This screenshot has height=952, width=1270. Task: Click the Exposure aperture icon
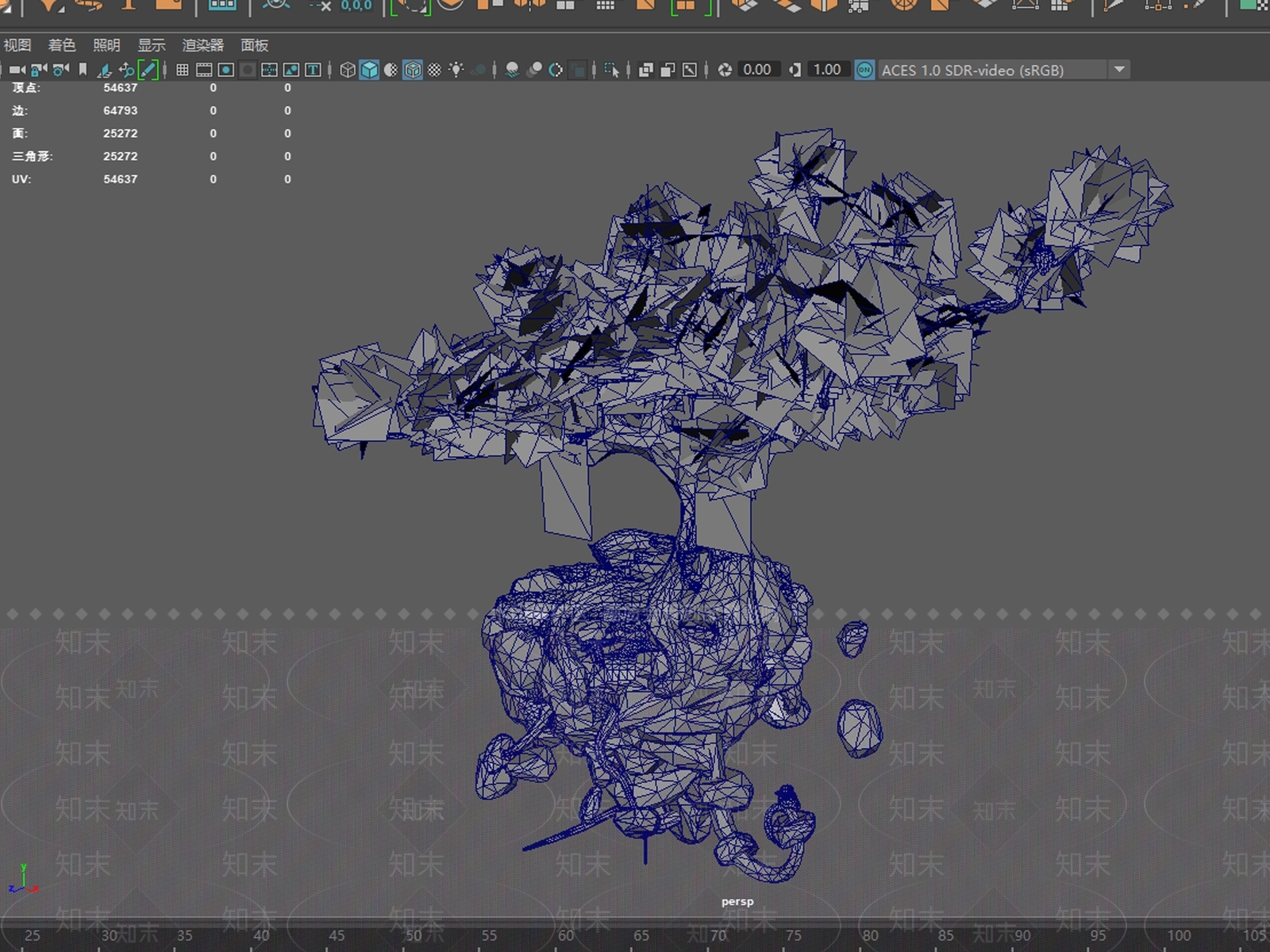point(725,70)
